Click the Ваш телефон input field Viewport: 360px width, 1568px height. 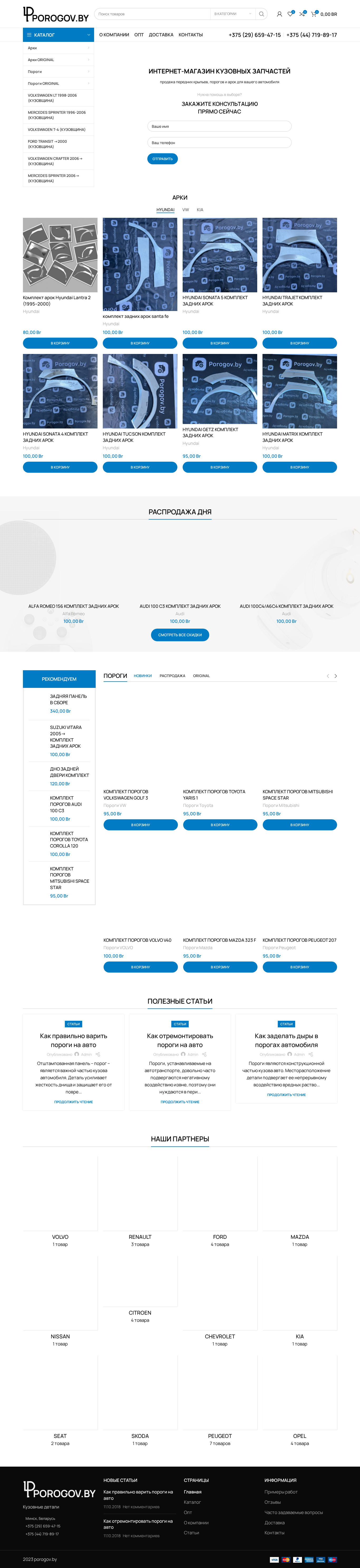click(x=219, y=142)
